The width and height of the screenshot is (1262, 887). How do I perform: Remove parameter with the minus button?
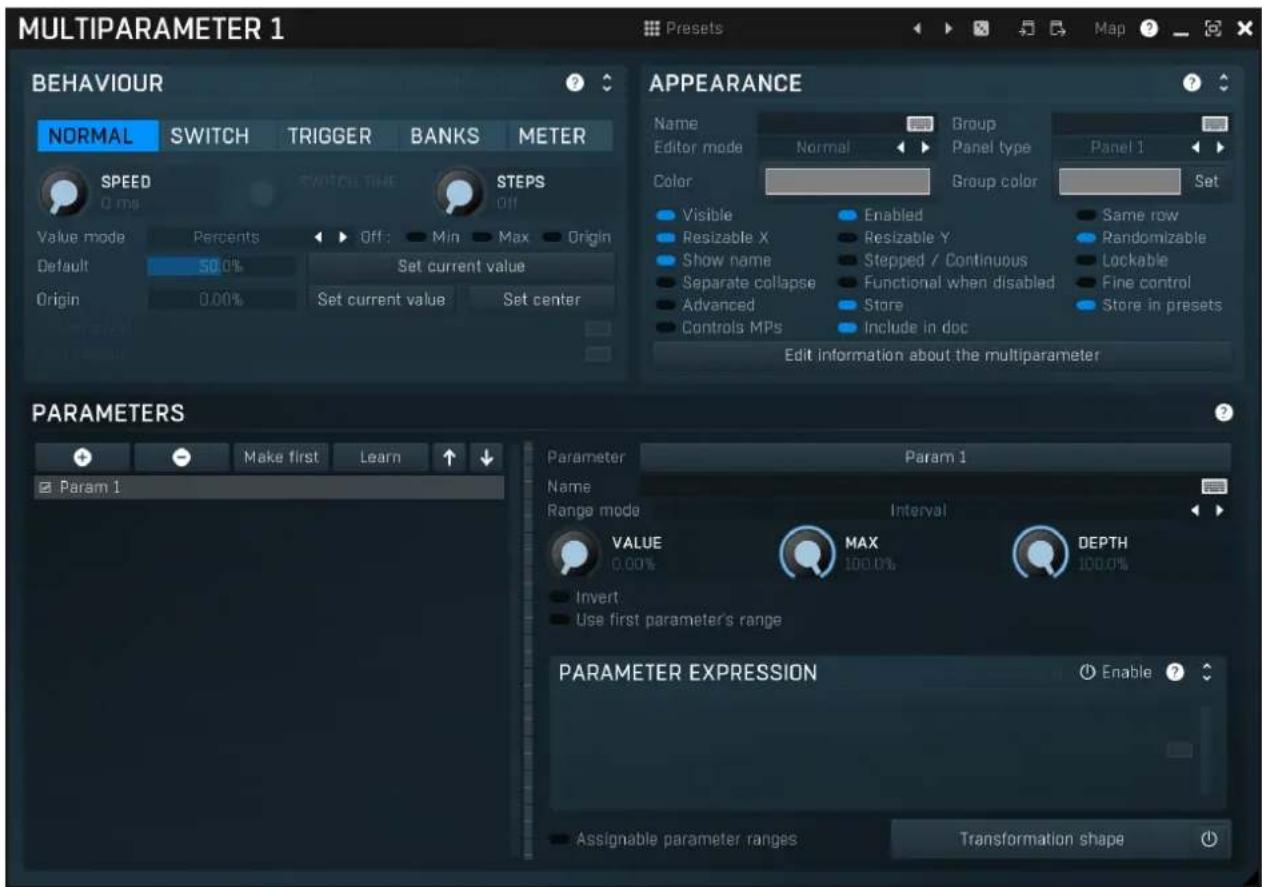[x=182, y=457]
